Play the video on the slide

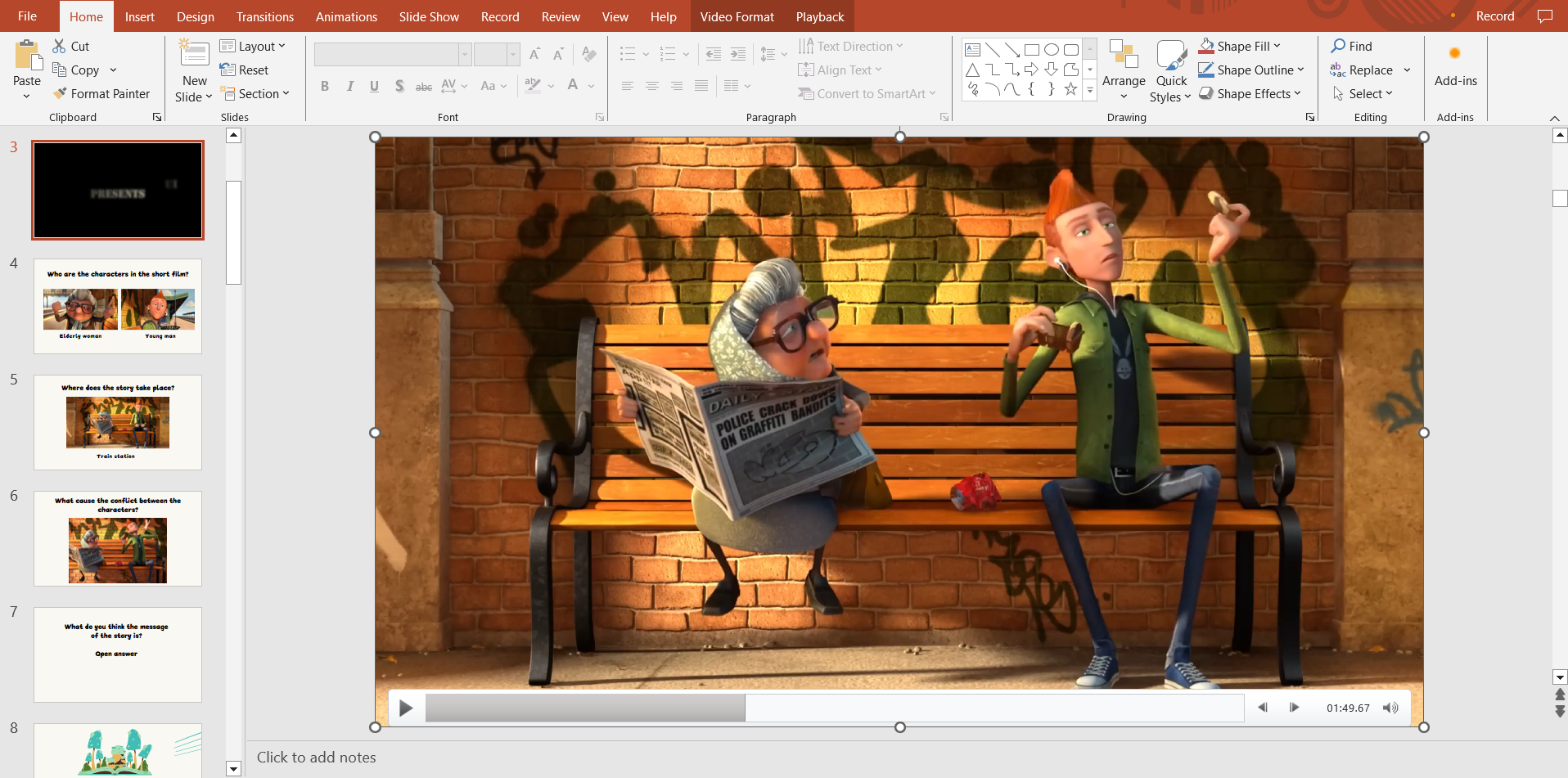(x=405, y=708)
